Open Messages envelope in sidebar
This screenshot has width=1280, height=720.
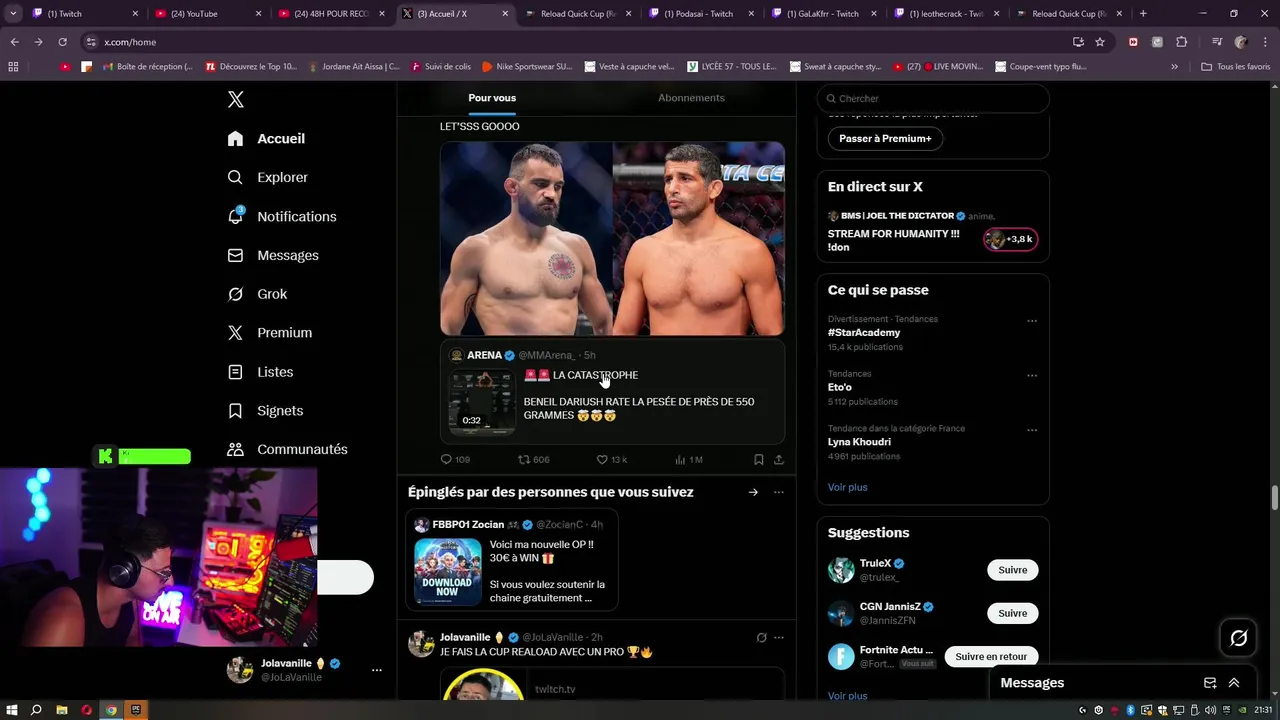tap(273, 255)
